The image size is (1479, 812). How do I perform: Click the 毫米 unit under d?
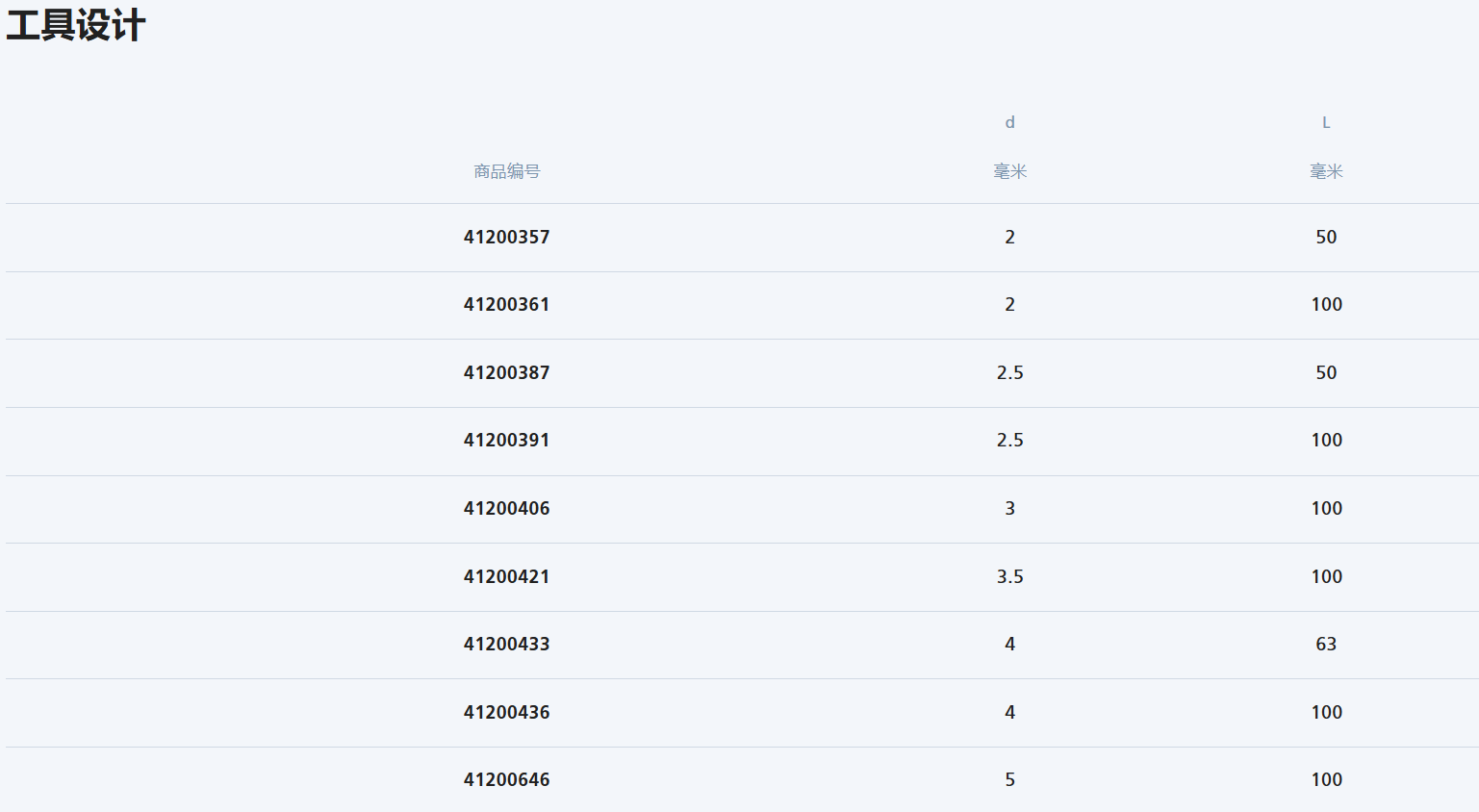1009,171
